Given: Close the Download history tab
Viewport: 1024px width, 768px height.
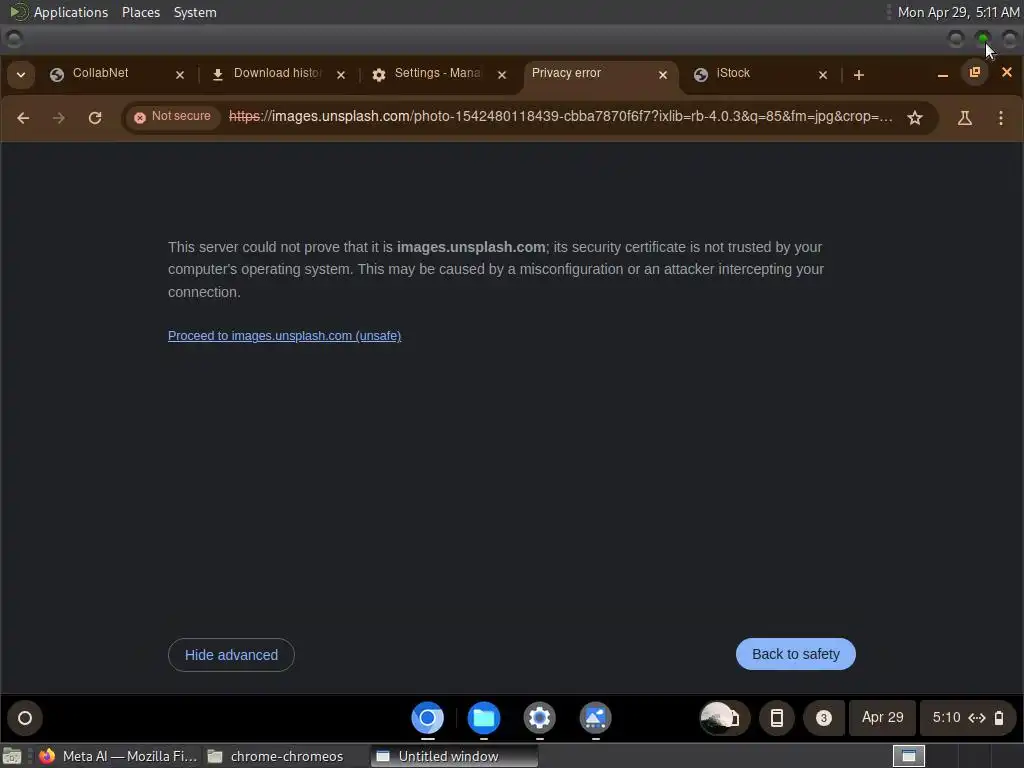Looking at the screenshot, I should [341, 75].
